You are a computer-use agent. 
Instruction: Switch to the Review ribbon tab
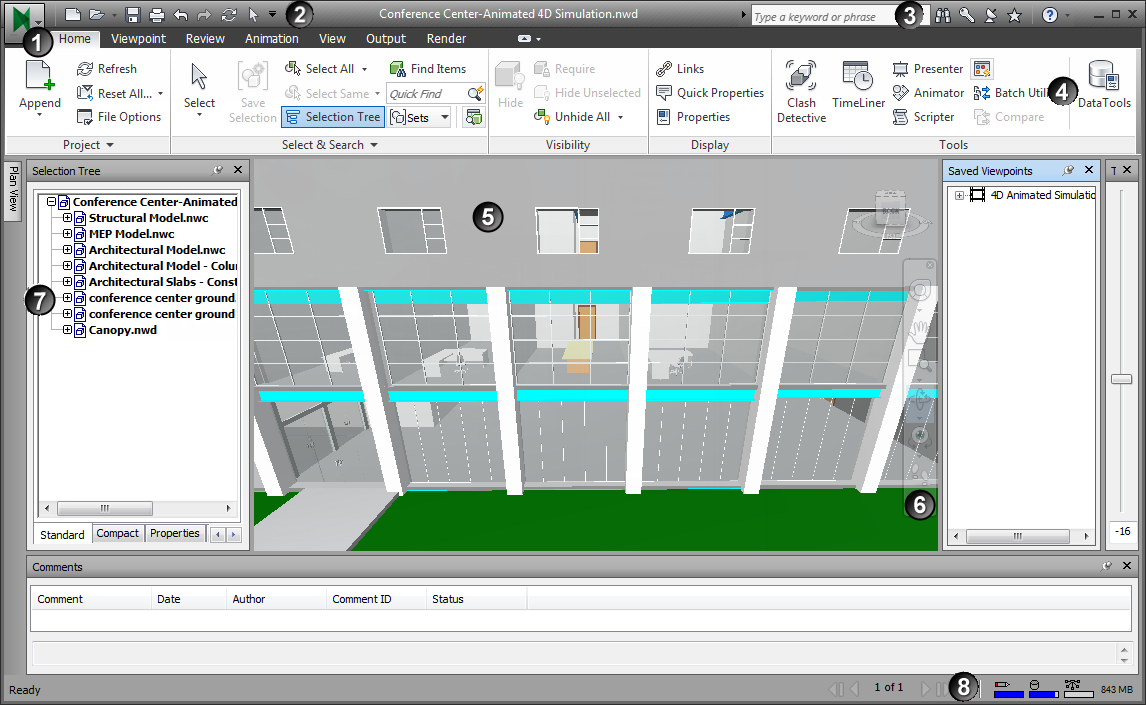pos(205,39)
